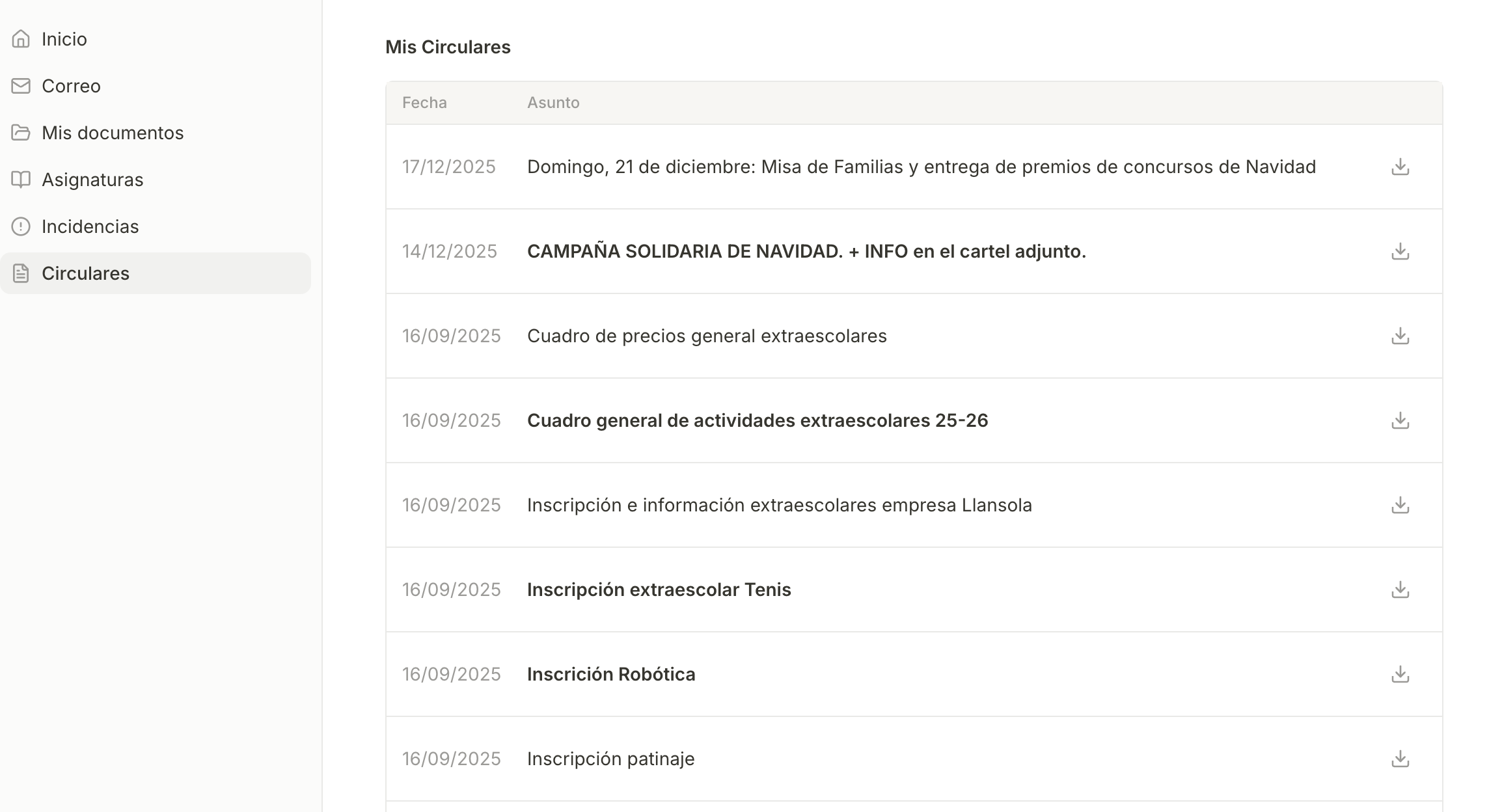
Task: Download the Campaña Solidaria de Navidad circular
Action: 1400,252
